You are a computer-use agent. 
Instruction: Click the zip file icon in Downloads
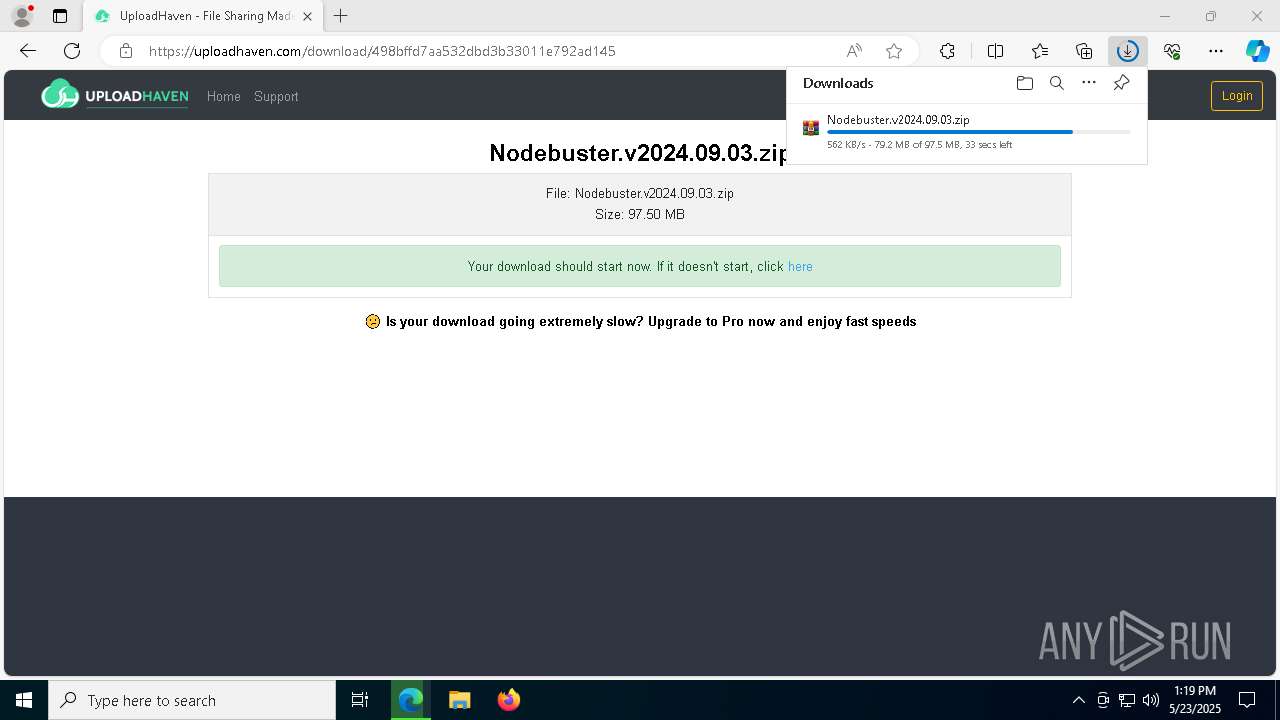point(811,128)
